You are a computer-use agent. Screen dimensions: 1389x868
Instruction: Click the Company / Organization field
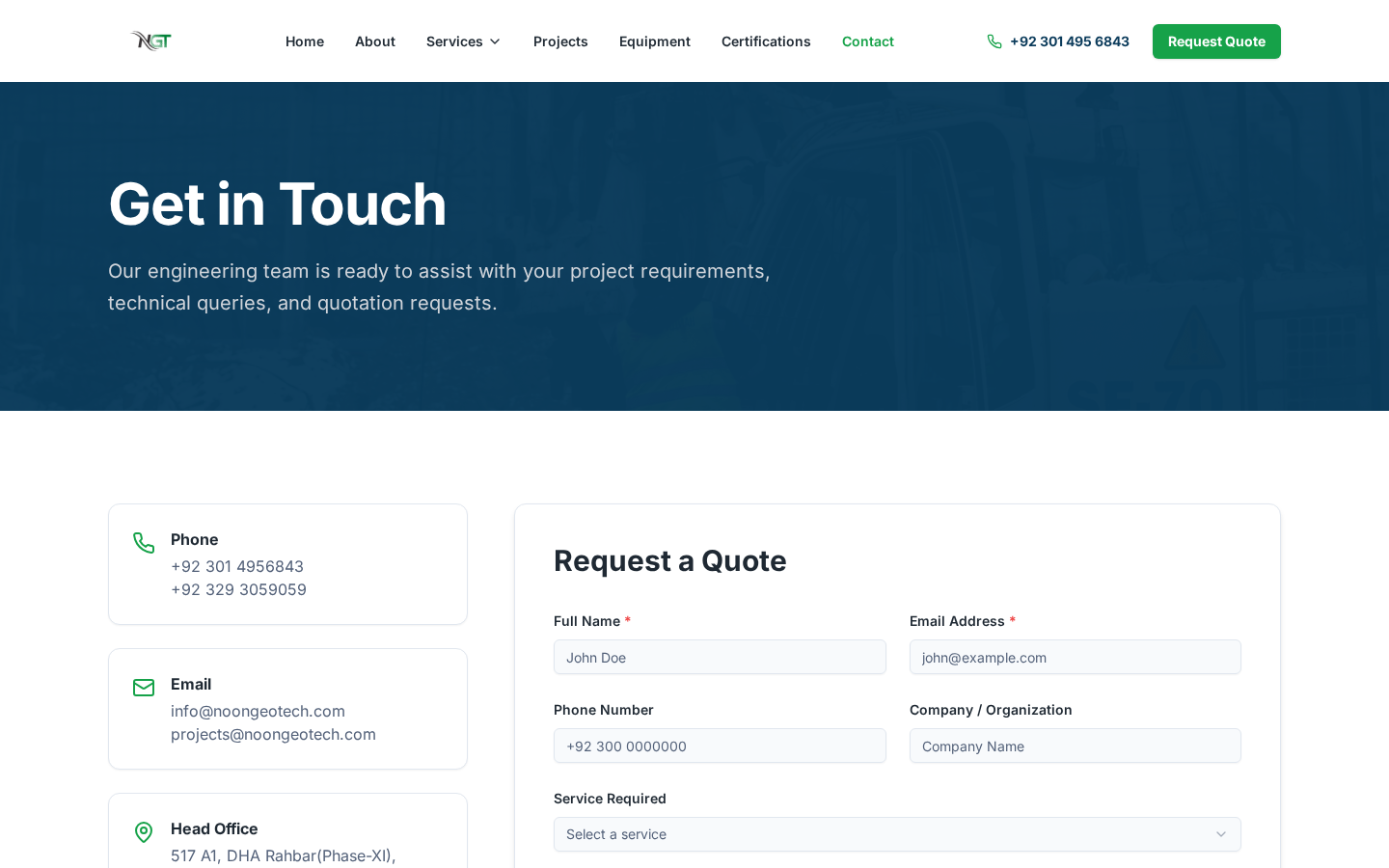(1076, 746)
